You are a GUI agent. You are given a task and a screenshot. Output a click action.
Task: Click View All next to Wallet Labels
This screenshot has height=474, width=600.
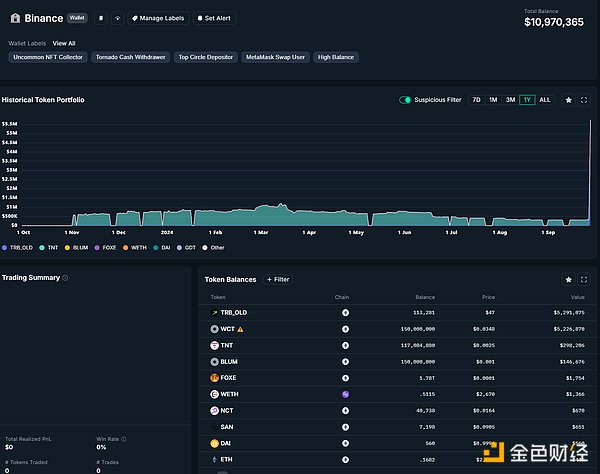pos(64,43)
